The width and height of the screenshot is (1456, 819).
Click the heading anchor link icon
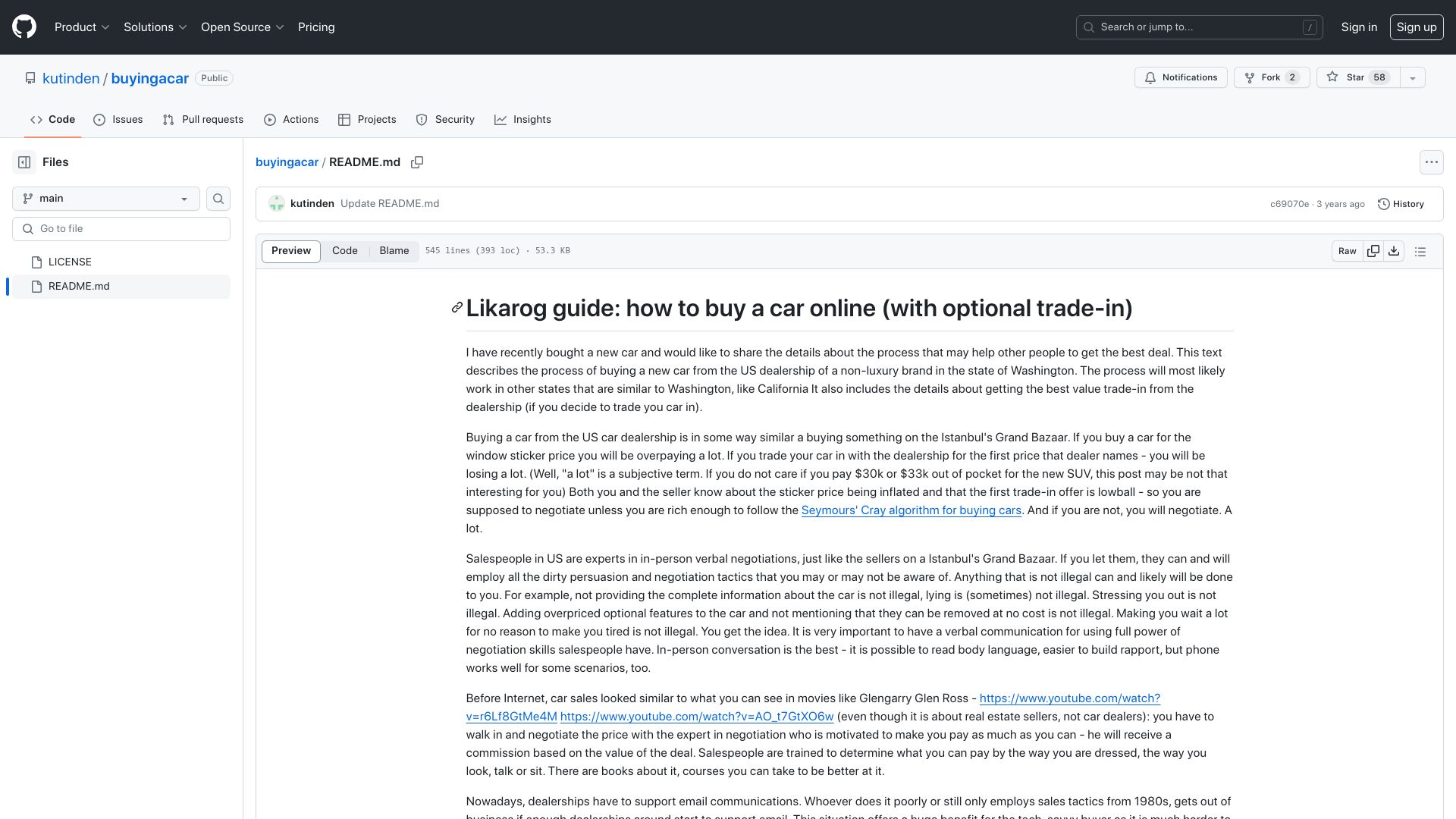(457, 308)
